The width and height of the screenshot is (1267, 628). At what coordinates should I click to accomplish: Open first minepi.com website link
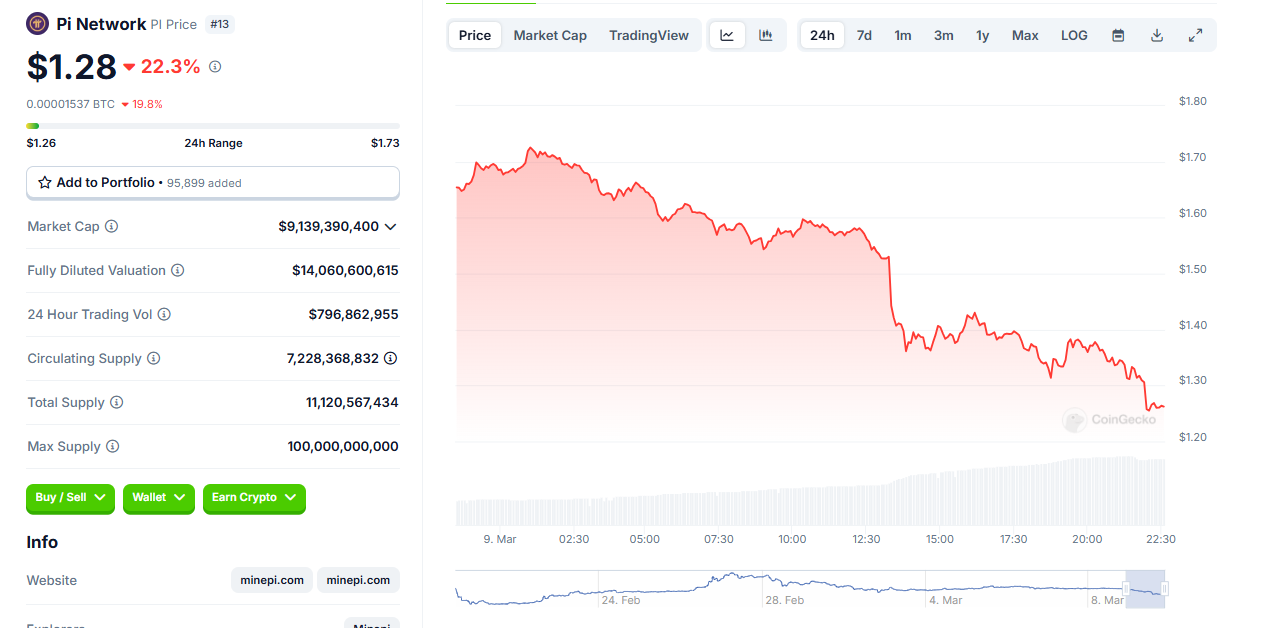click(272, 580)
